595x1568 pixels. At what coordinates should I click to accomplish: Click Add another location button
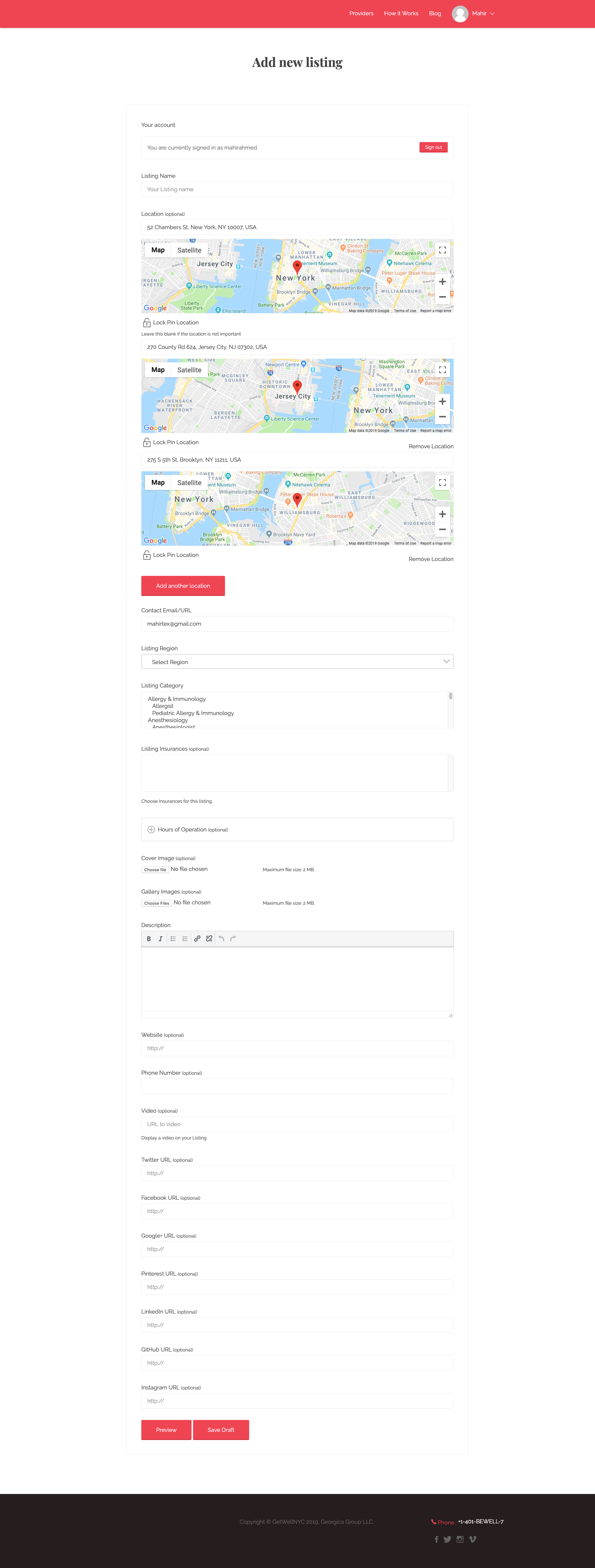pyautogui.click(x=183, y=586)
